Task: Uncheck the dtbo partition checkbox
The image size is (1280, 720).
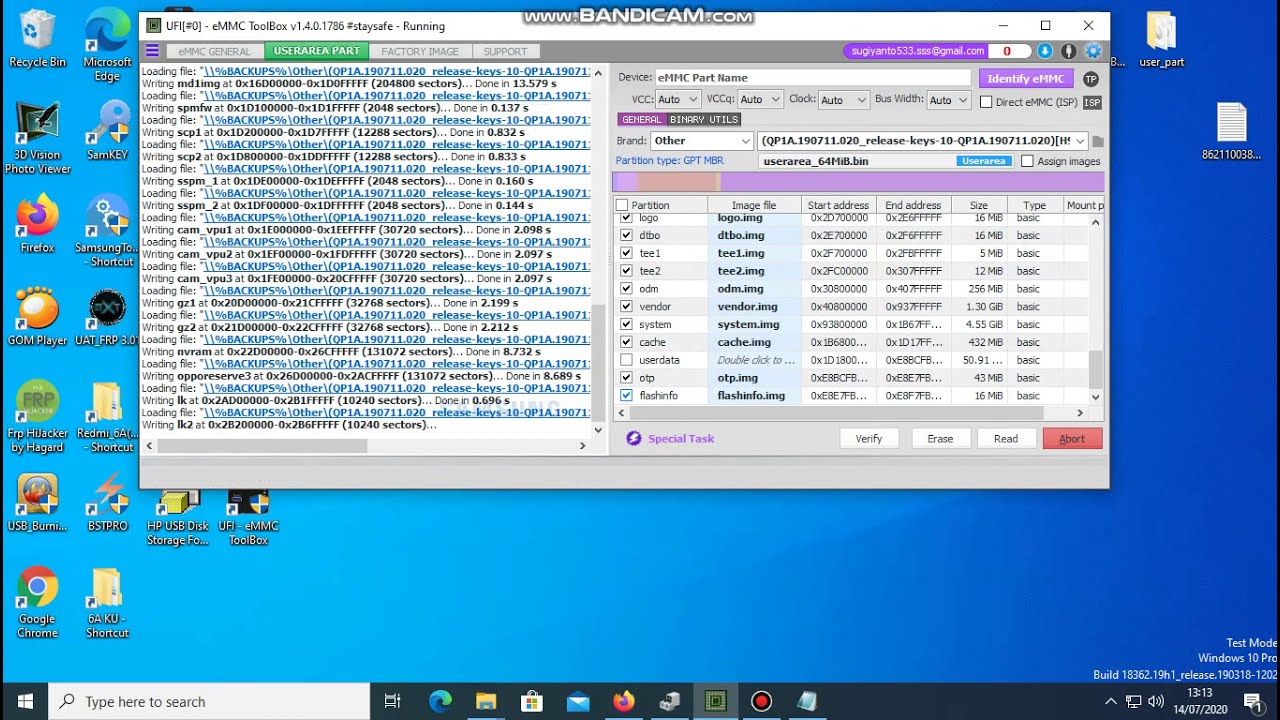Action: (x=626, y=235)
